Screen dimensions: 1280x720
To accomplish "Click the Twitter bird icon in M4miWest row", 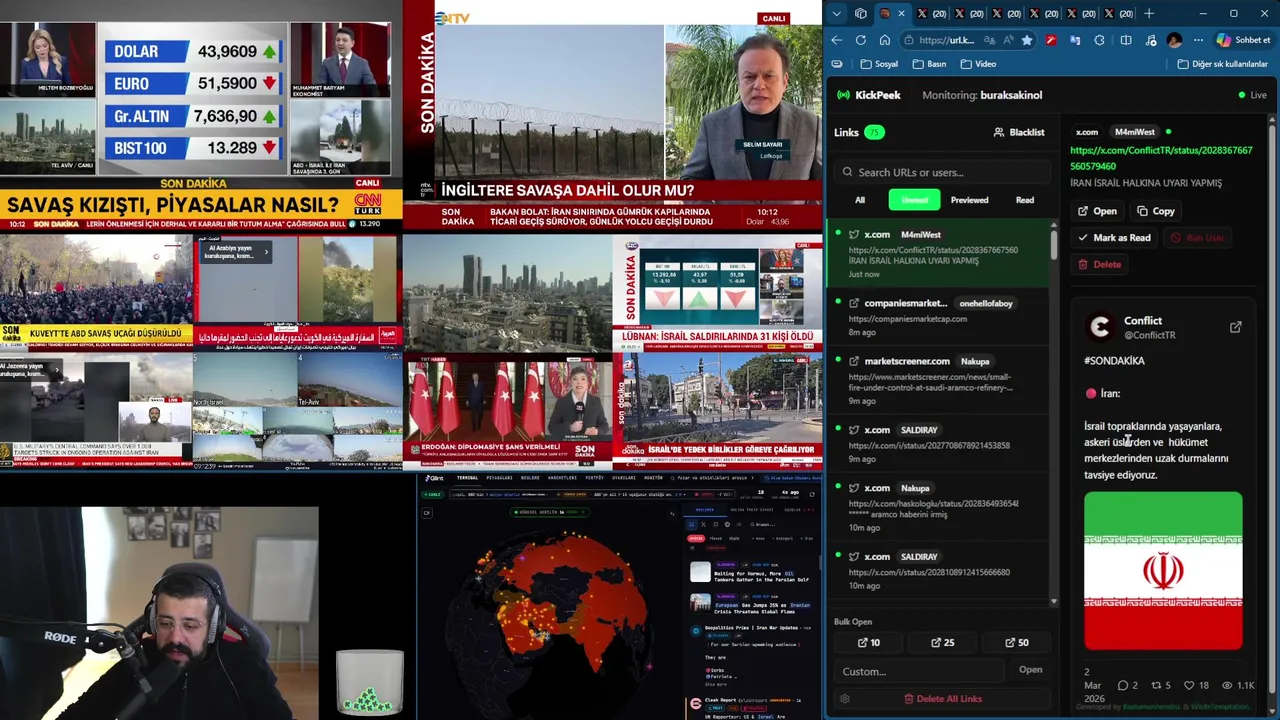I will [854, 234].
